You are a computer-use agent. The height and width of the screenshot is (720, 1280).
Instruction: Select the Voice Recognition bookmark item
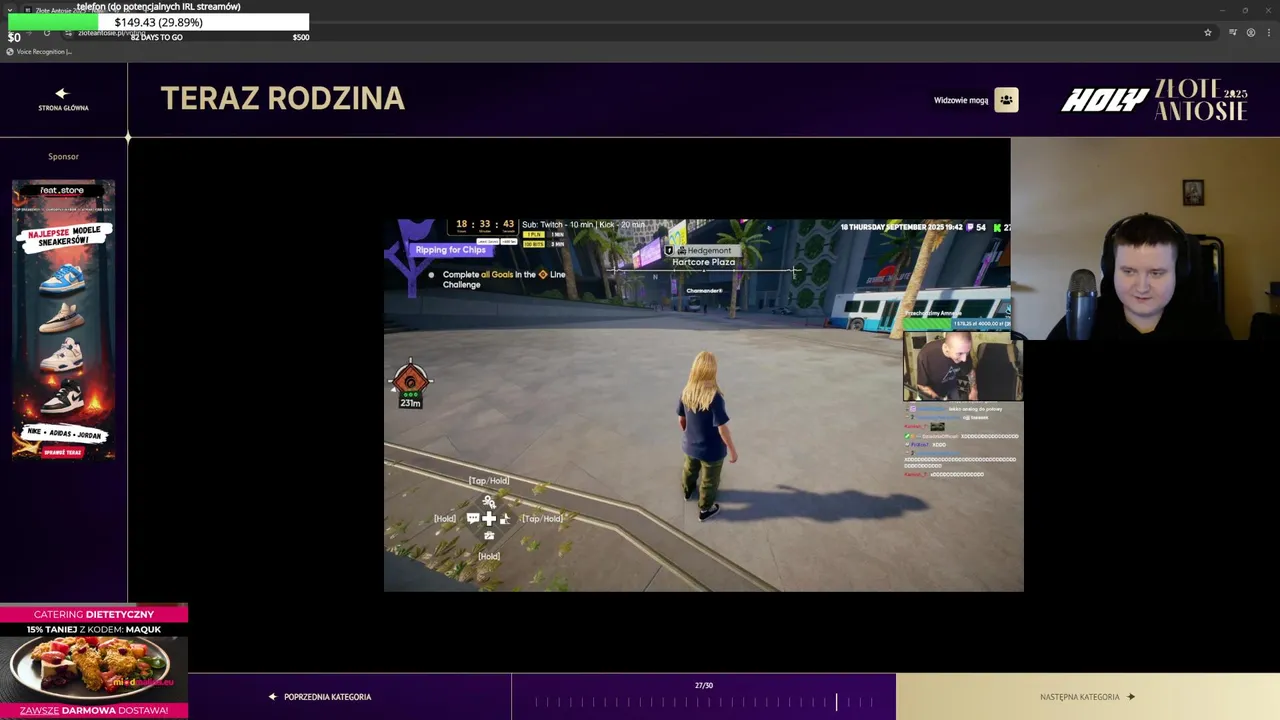click(40, 52)
